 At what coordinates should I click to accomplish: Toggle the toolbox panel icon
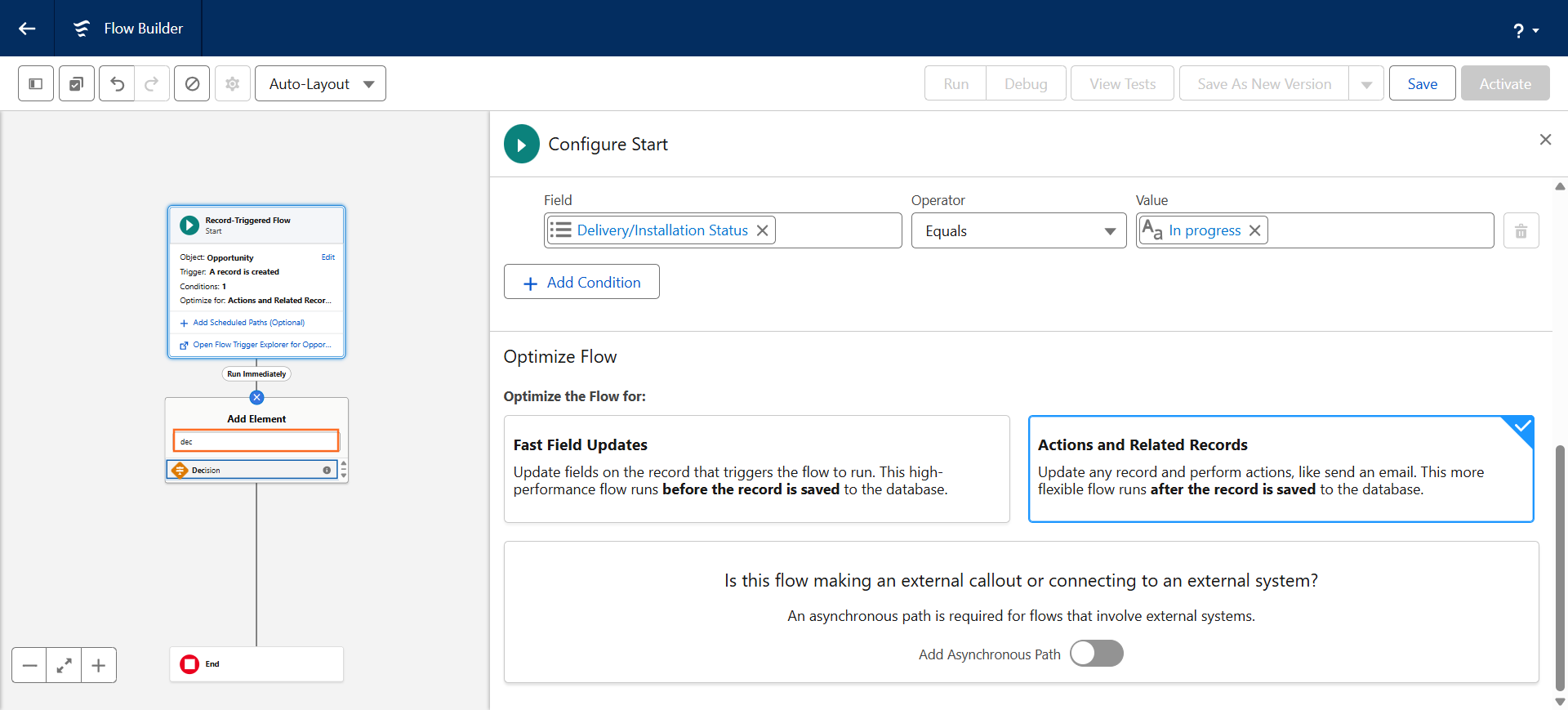(x=36, y=83)
